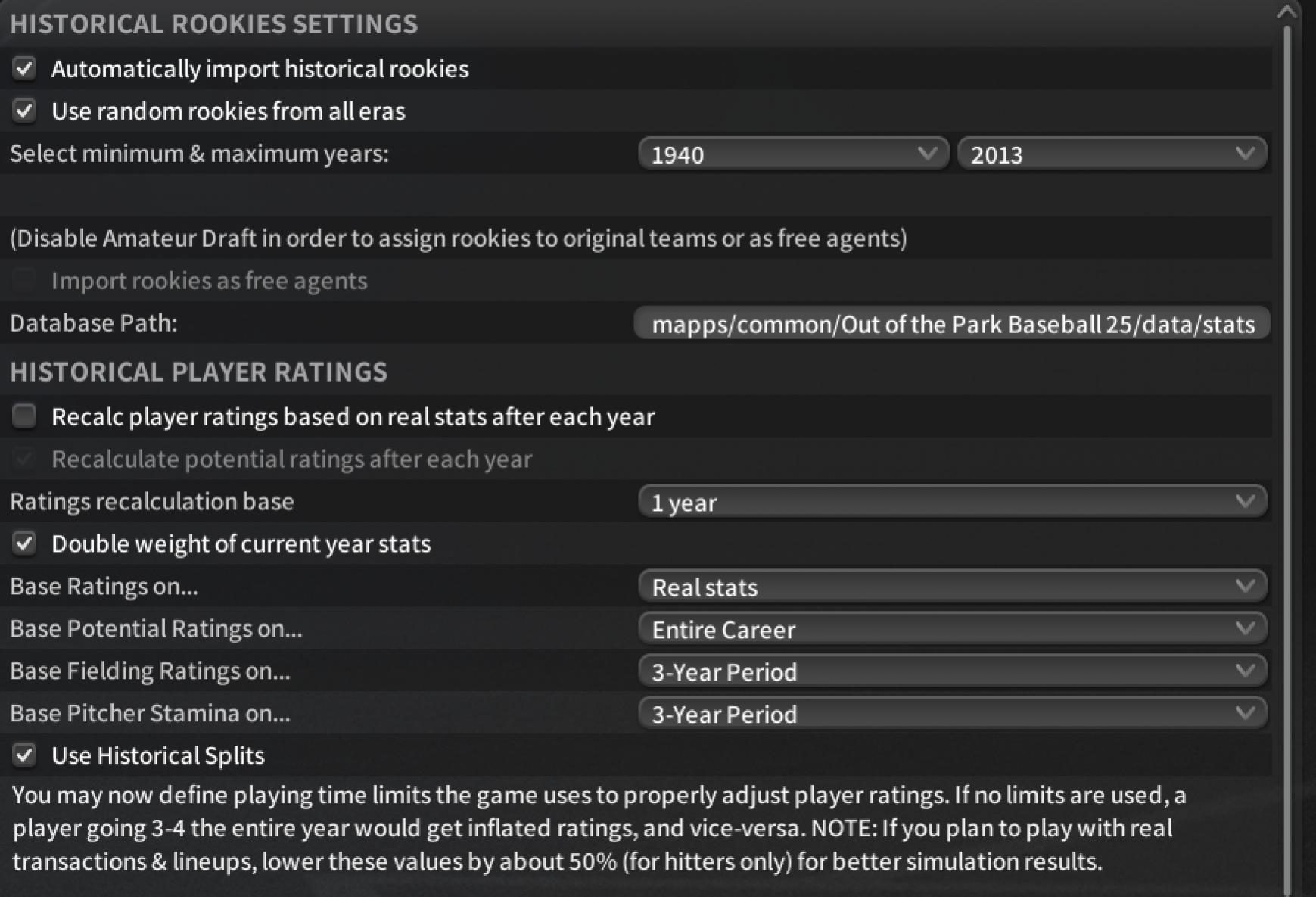Expand Base Pitcher Stamina dropdown
1316x897 pixels.
[951, 715]
